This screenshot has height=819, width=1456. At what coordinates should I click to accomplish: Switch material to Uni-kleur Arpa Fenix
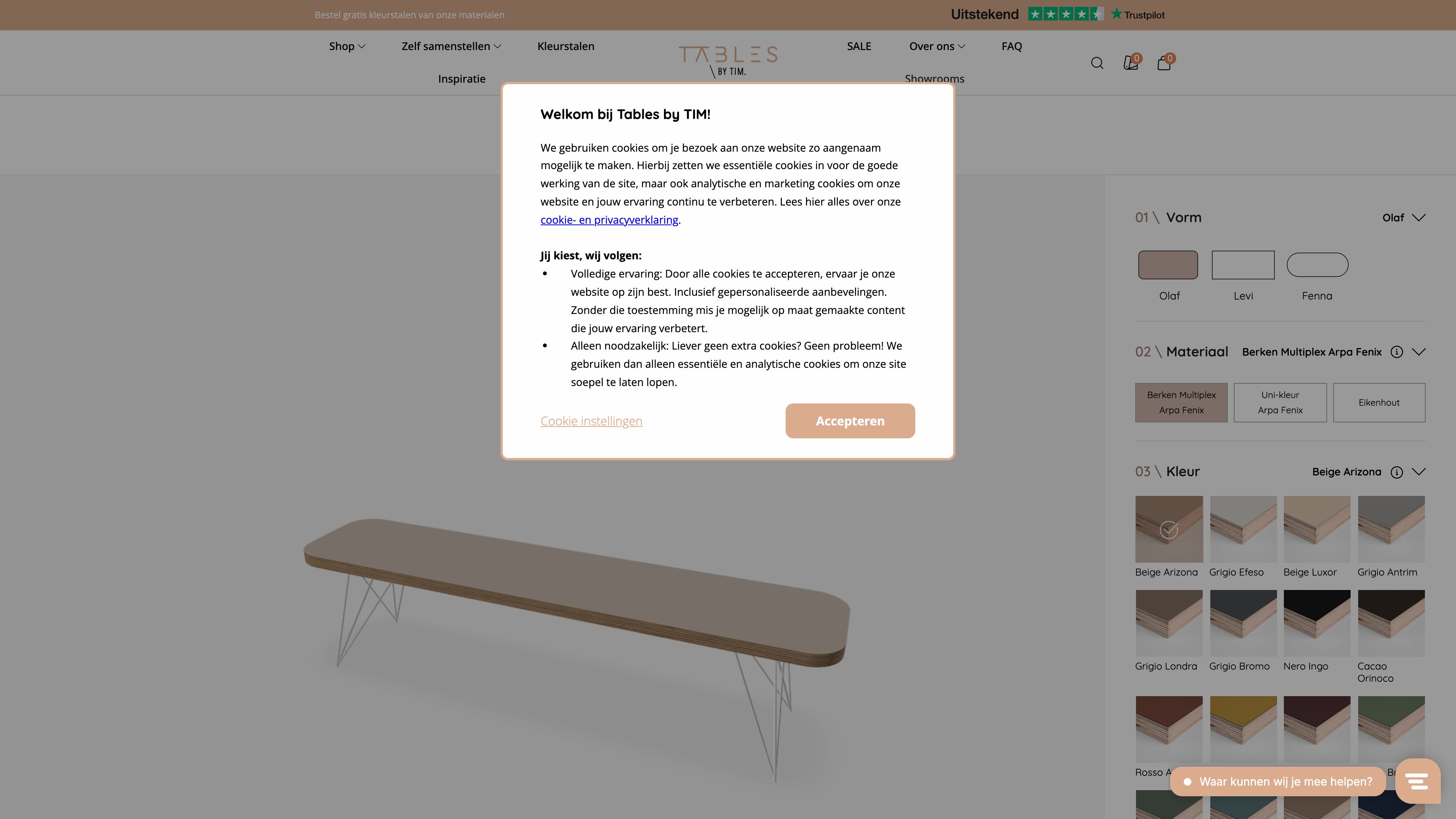point(1280,402)
